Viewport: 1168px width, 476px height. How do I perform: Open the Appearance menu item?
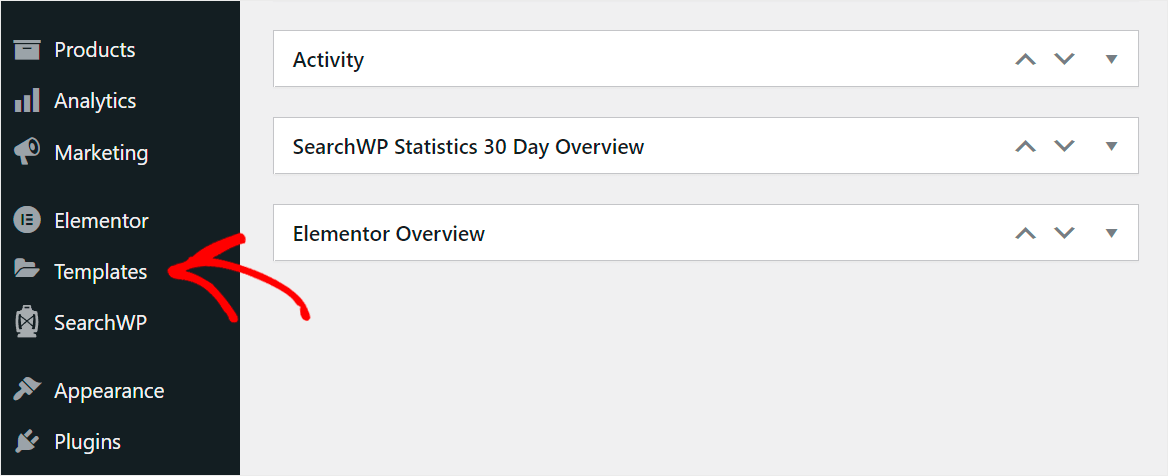coord(109,391)
